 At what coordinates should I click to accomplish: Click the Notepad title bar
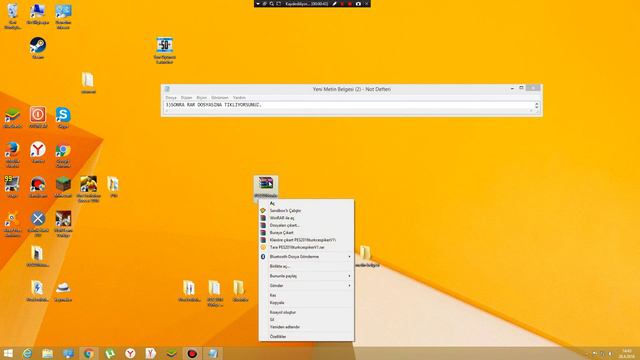coord(351,89)
